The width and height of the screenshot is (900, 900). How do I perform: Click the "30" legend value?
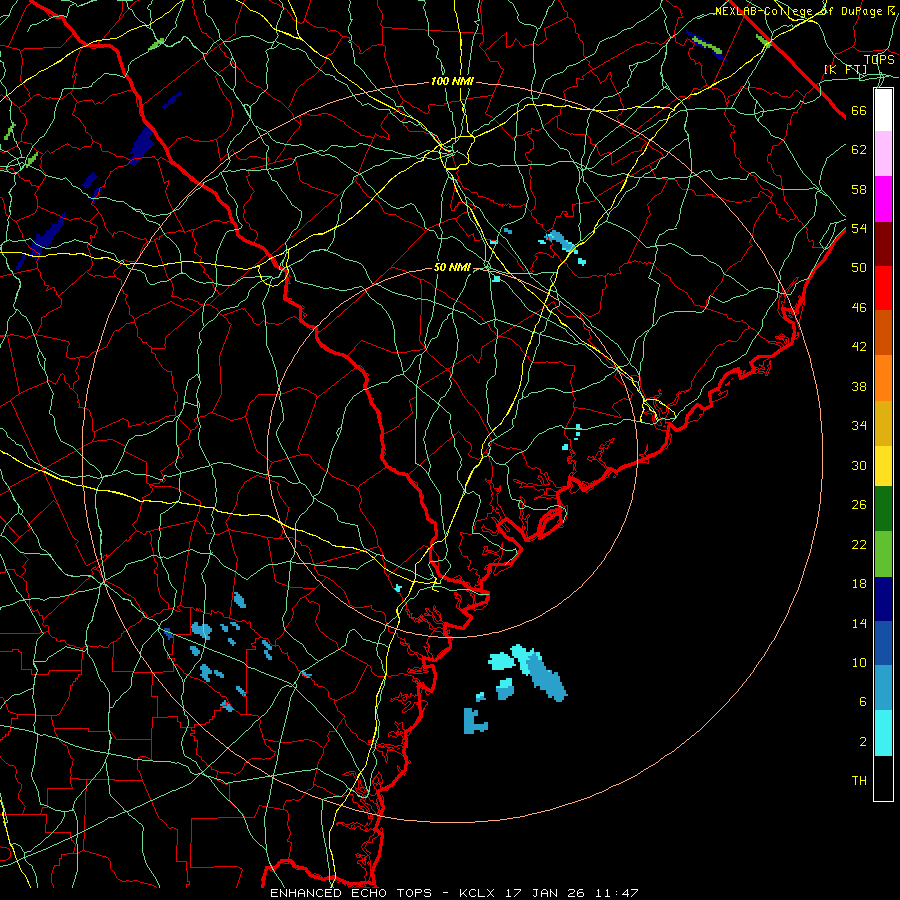[859, 465]
